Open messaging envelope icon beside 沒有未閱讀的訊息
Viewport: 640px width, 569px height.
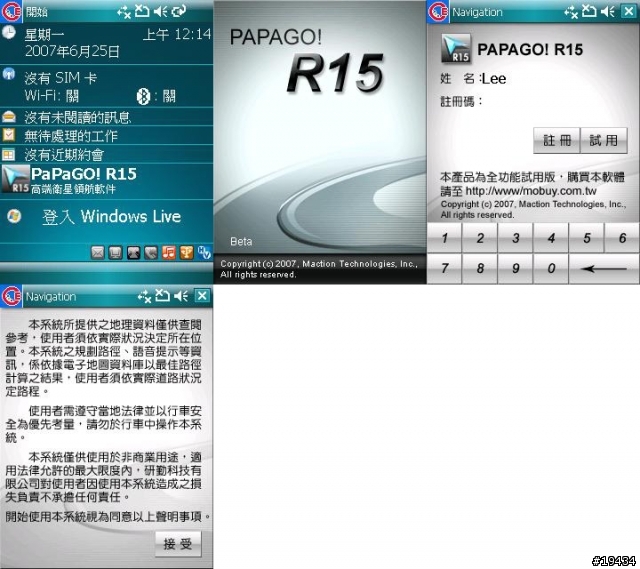click(9, 117)
